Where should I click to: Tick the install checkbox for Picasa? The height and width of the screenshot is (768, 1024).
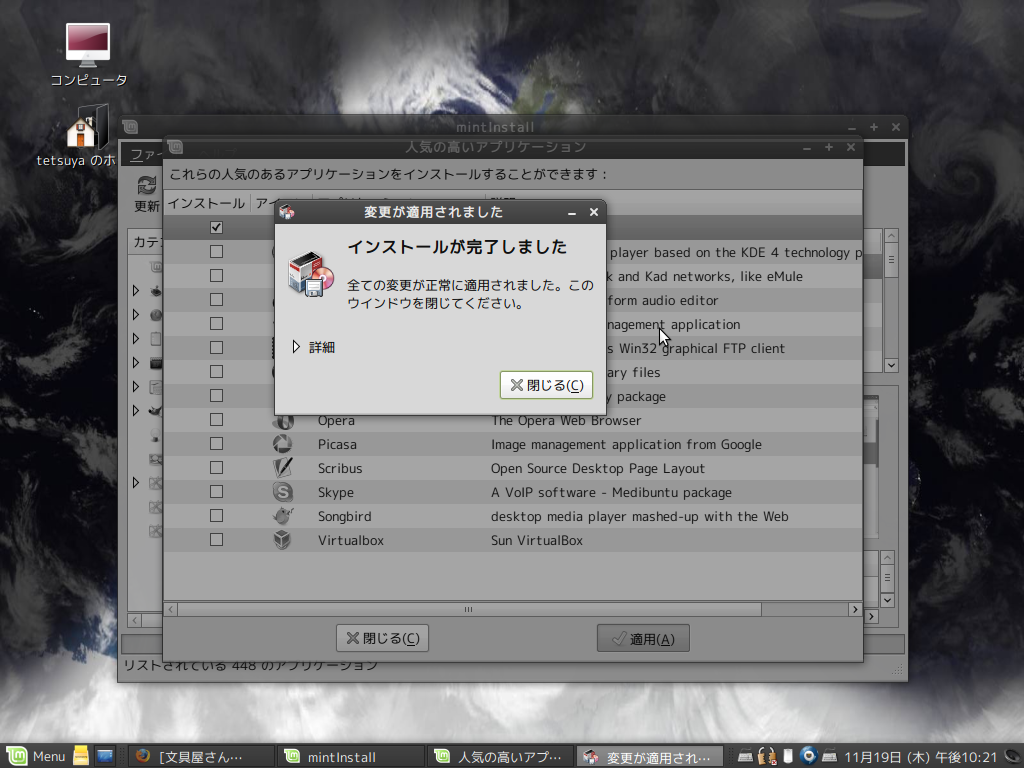pos(216,444)
